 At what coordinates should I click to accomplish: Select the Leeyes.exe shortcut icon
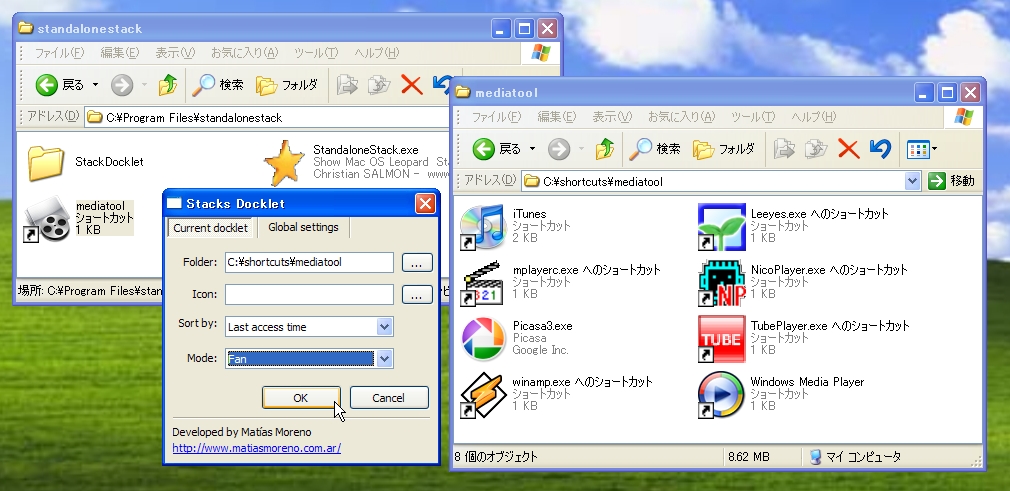(x=721, y=227)
